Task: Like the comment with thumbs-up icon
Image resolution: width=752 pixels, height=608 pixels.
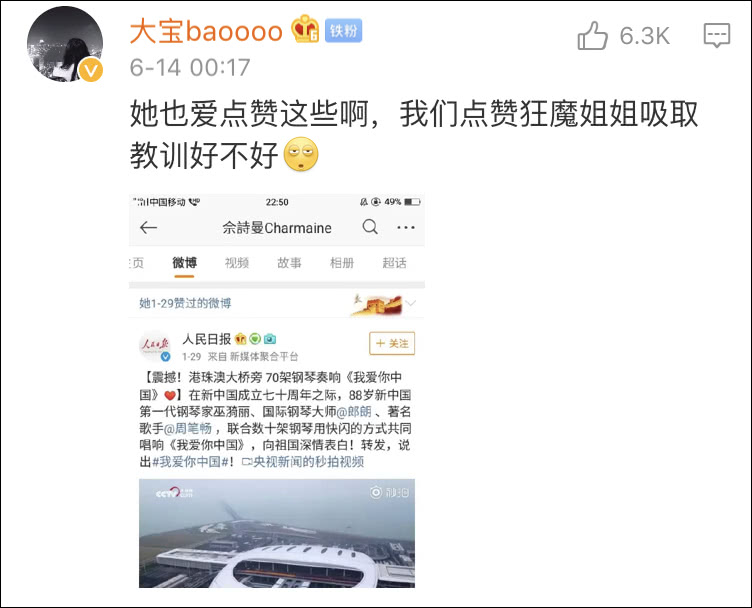Action: [x=592, y=35]
